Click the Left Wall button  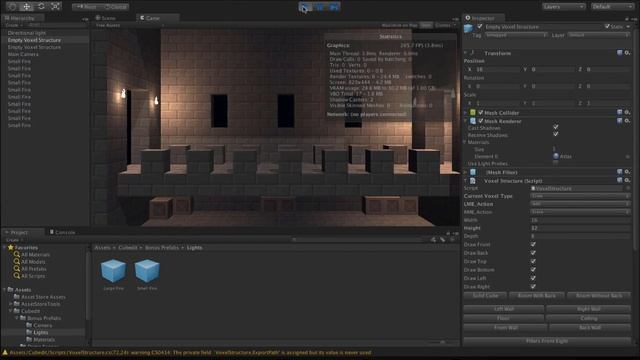click(x=504, y=309)
